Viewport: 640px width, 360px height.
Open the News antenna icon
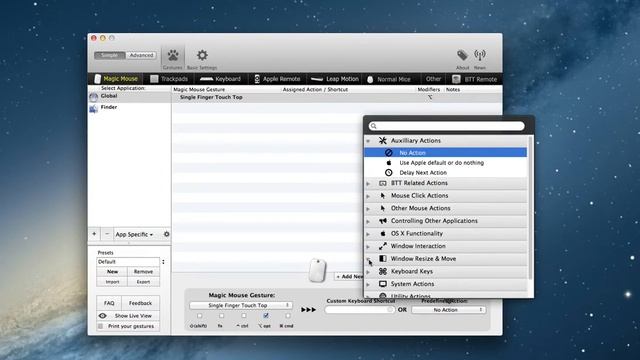tap(480, 55)
